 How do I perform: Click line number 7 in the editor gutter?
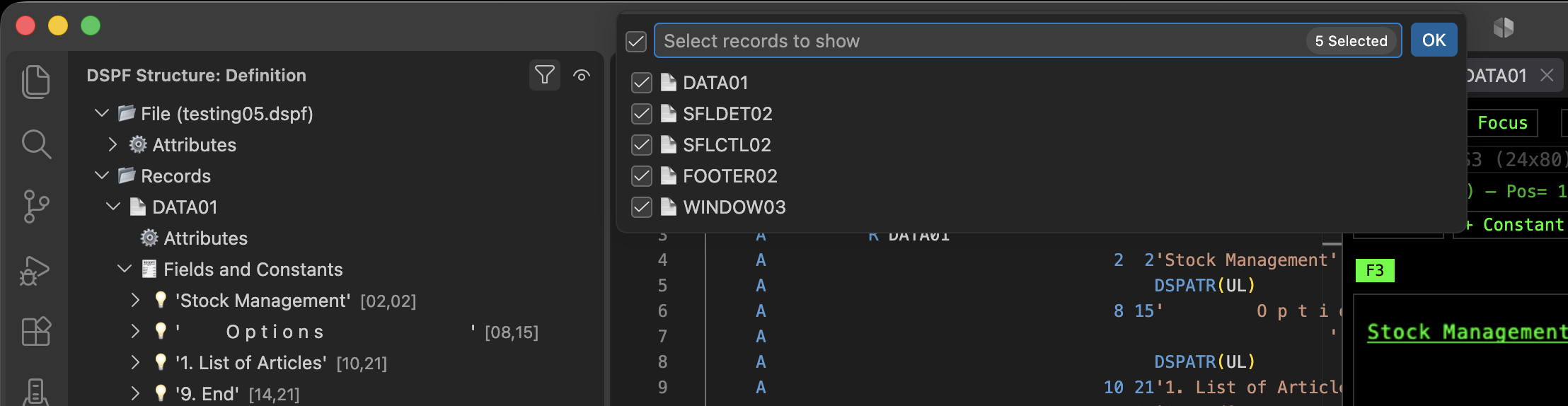[x=662, y=336]
